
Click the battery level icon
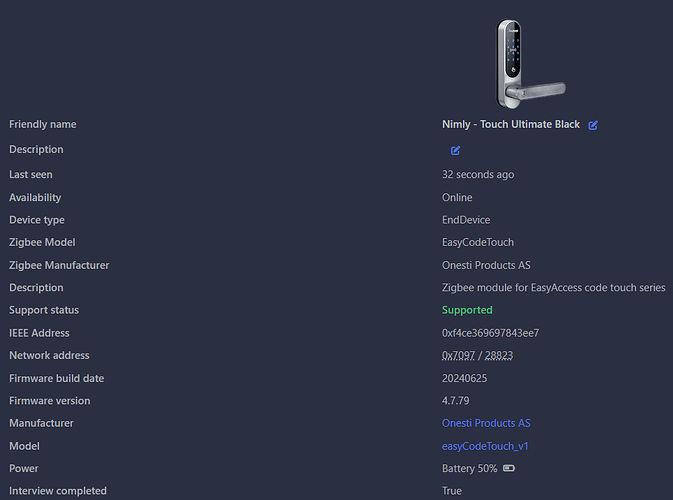(x=509, y=468)
